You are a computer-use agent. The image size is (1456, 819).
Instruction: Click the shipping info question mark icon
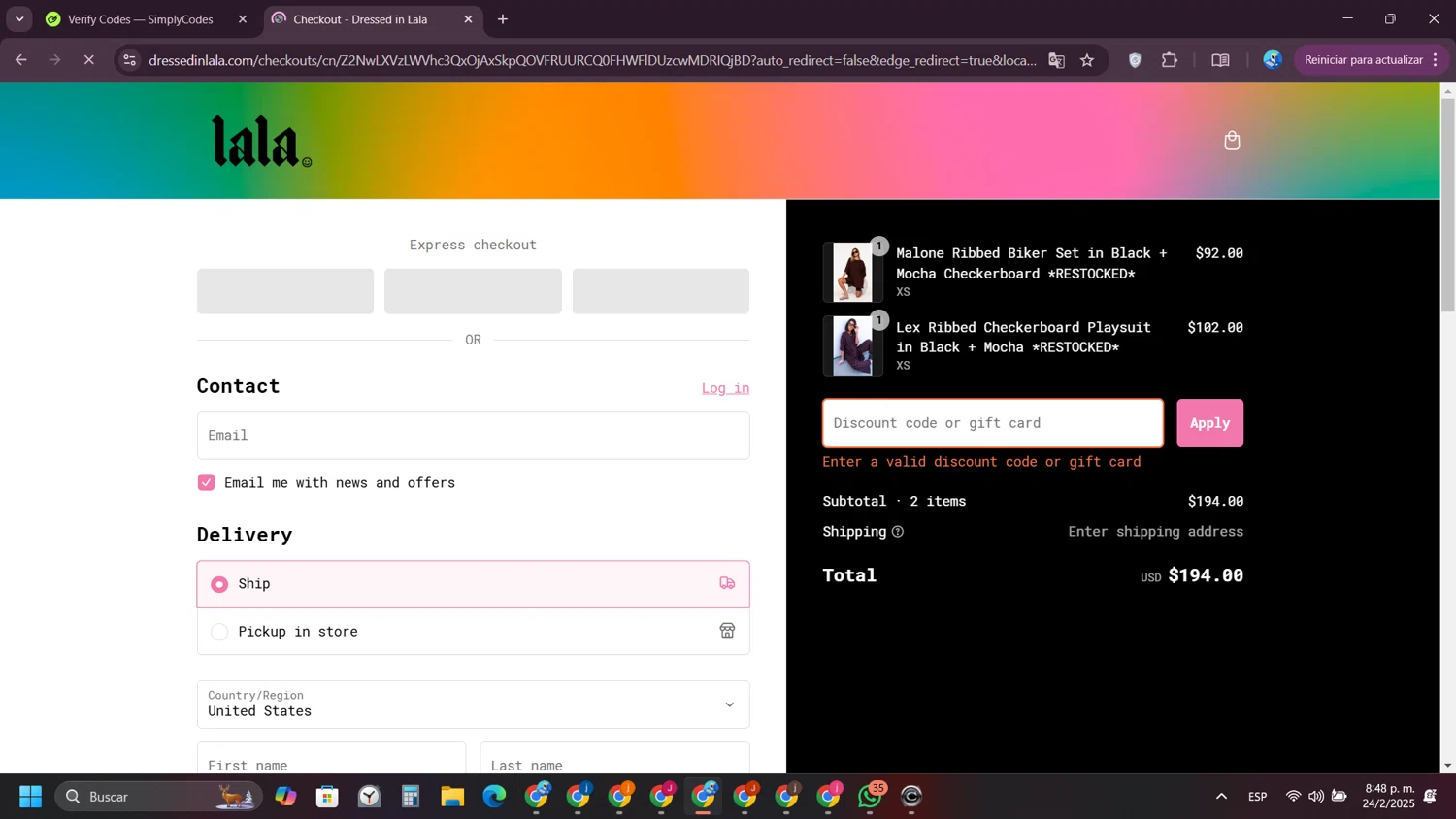tap(898, 532)
